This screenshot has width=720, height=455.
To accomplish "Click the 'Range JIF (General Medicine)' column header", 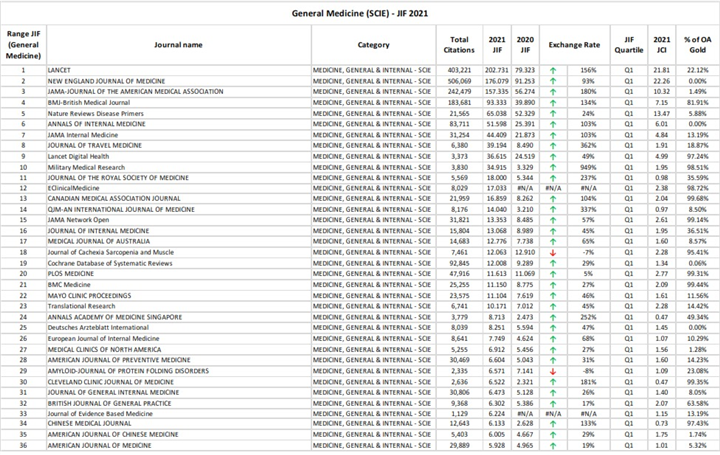I will click(23, 45).
